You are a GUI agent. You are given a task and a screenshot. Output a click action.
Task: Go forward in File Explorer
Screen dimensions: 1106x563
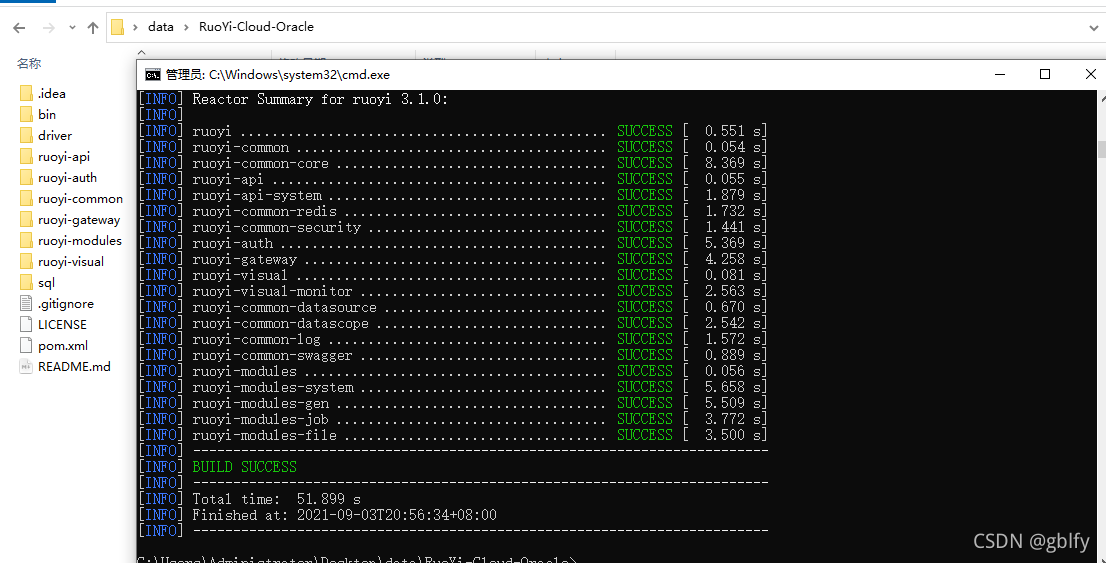(x=49, y=28)
